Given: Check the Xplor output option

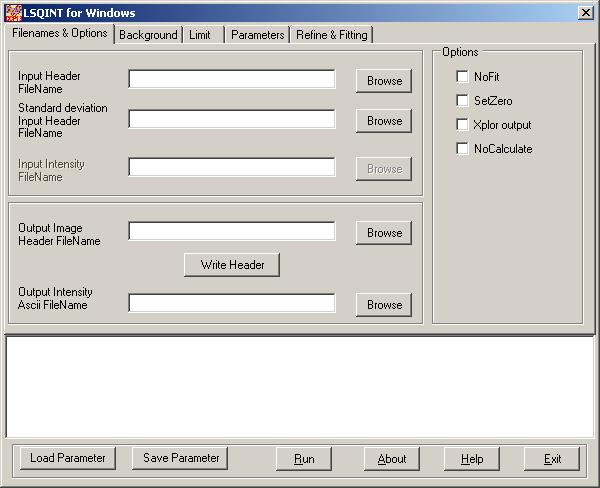Looking at the screenshot, I should 462,125.
